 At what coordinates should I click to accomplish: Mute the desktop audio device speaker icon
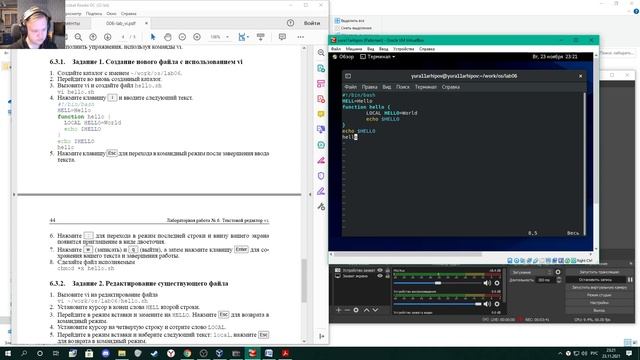coord(487,304)
